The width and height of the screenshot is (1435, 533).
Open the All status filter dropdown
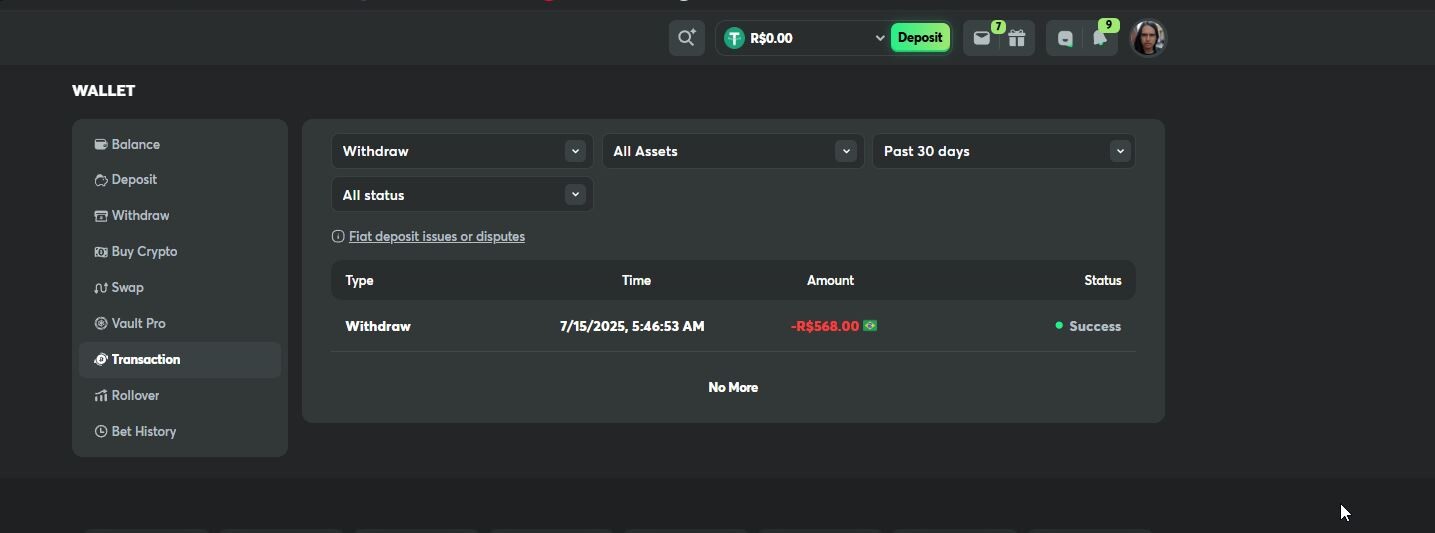[x=462, y=195]
